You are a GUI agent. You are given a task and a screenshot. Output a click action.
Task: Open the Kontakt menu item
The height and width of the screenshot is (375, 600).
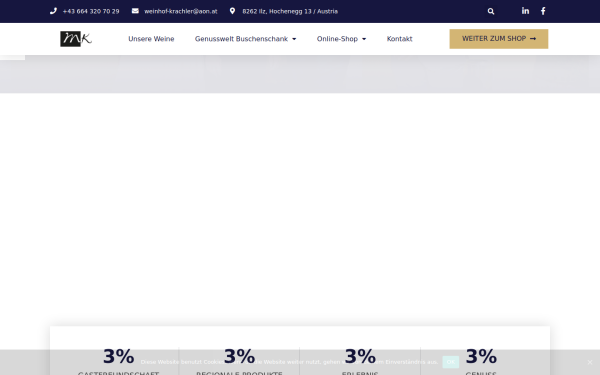click(399, 39)
